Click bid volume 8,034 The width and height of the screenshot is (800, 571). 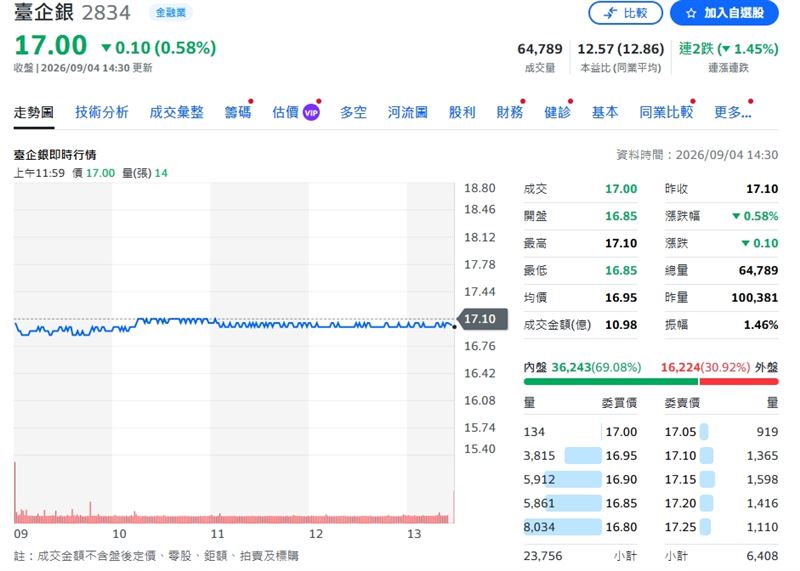click(539, 527)
